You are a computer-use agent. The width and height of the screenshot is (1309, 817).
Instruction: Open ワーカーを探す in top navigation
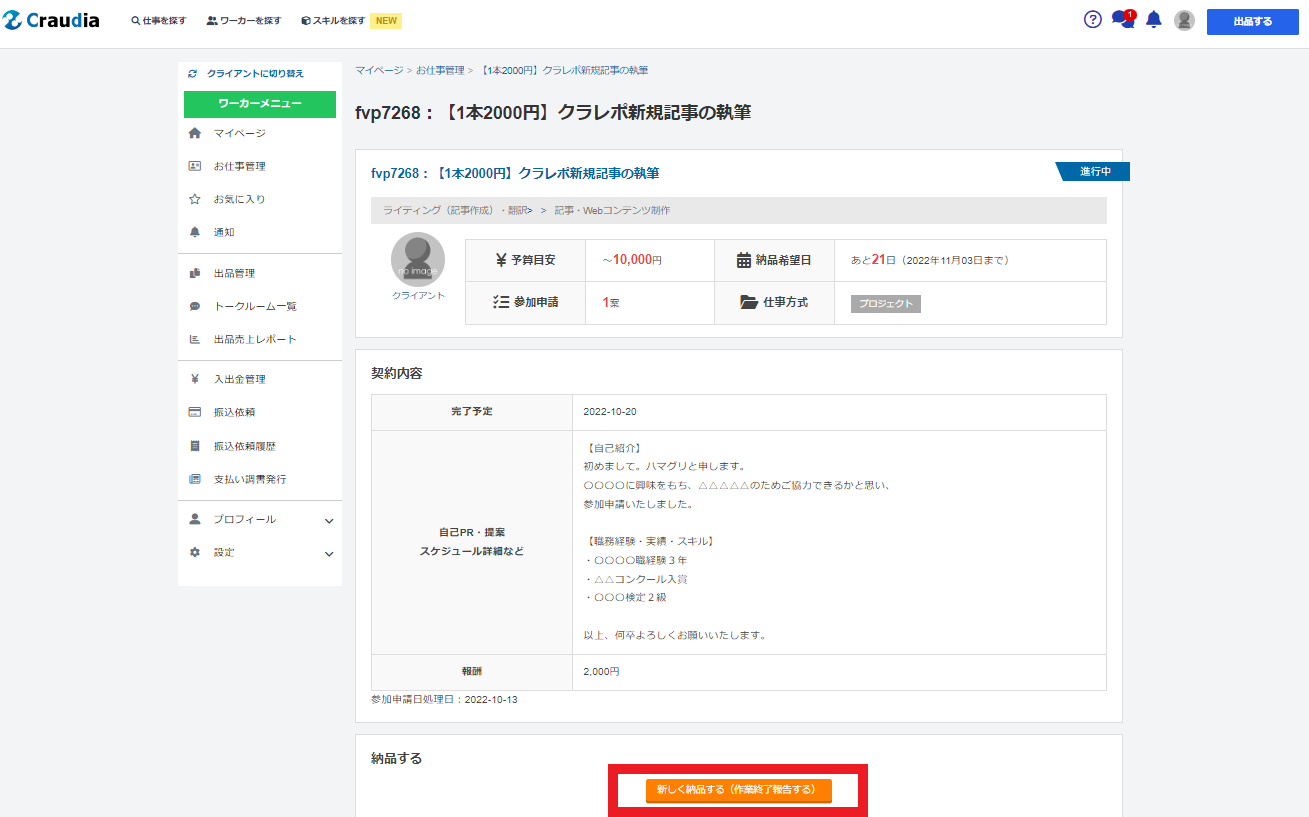tap(244, 21)
